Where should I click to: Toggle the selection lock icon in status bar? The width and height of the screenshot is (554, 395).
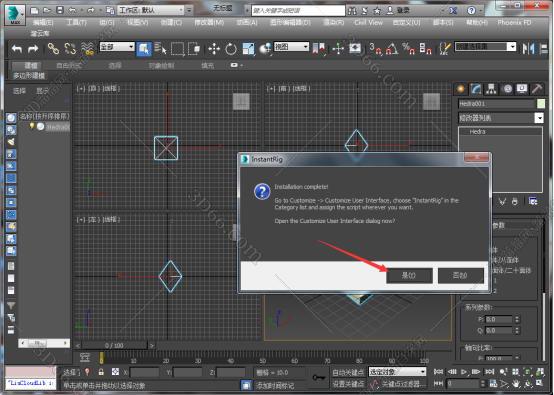pos(101,372)
